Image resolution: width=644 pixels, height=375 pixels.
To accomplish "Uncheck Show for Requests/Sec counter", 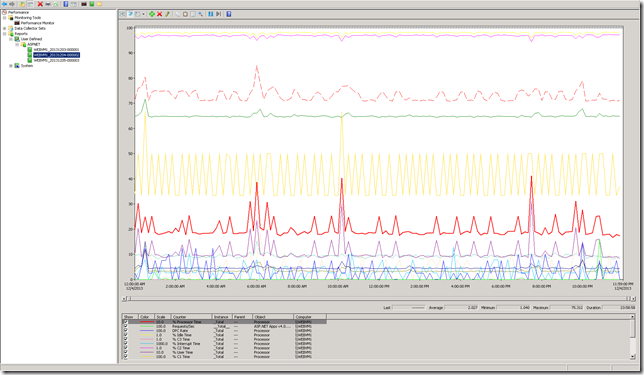I will click(126, 327).
